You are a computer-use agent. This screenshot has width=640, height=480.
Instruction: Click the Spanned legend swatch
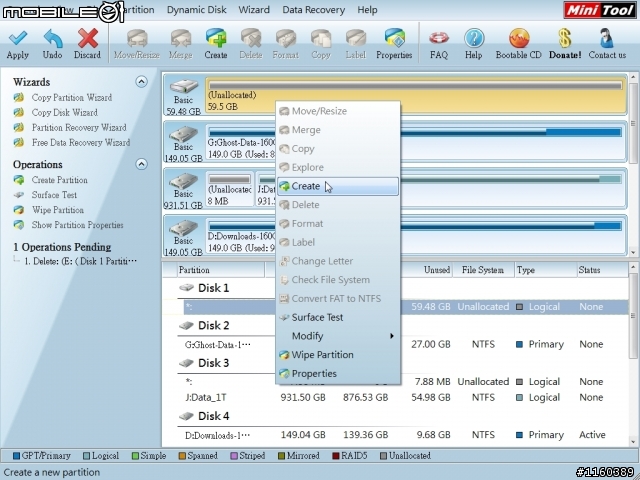pos(182,456)
